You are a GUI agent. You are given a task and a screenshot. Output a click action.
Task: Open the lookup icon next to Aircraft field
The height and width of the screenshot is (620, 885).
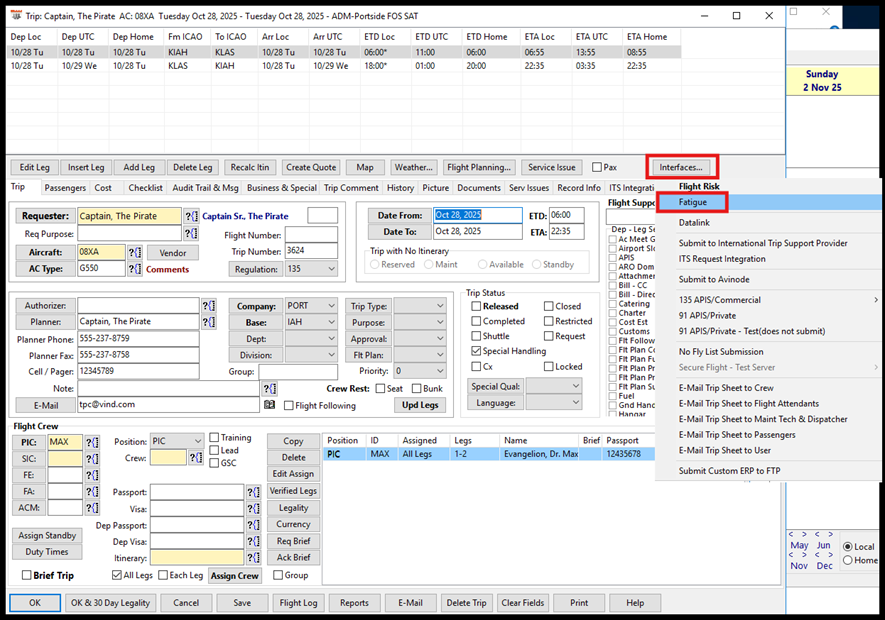tap(136, 252)
